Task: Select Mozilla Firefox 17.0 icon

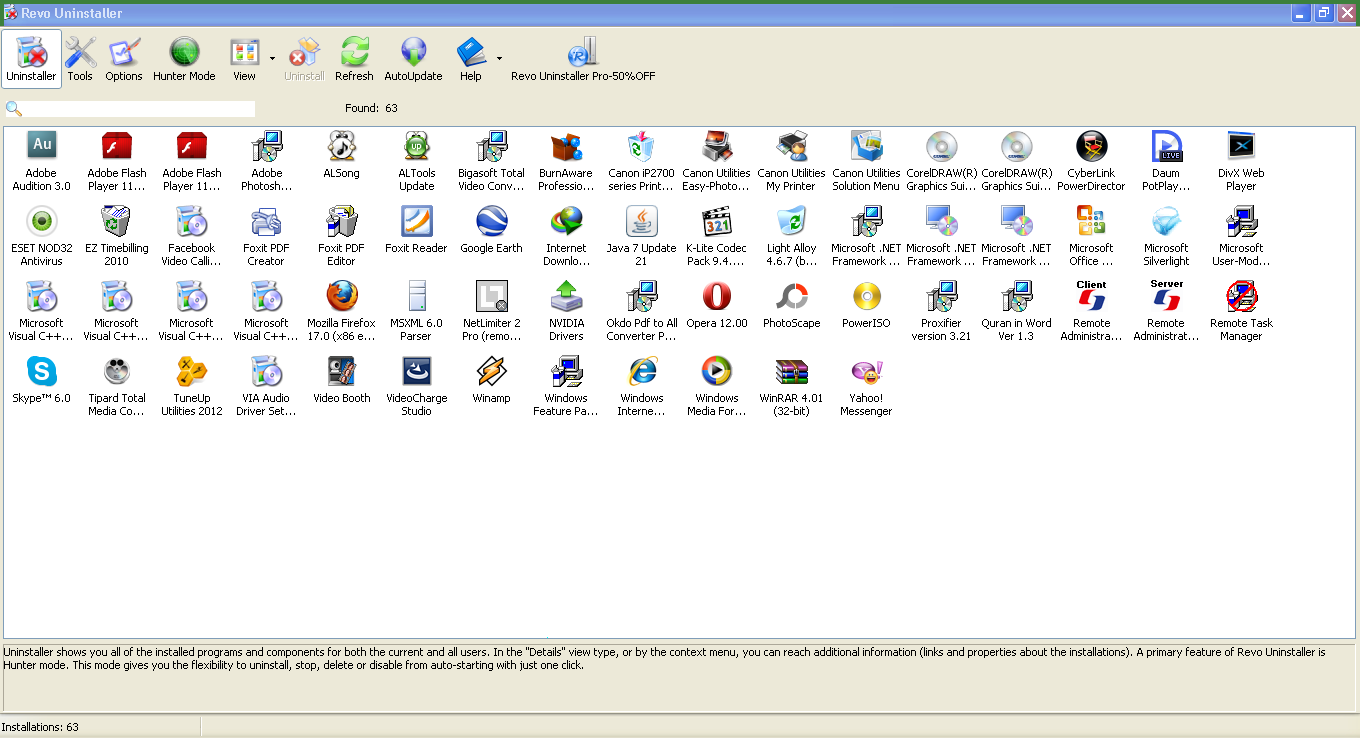Action: point(342,295)
